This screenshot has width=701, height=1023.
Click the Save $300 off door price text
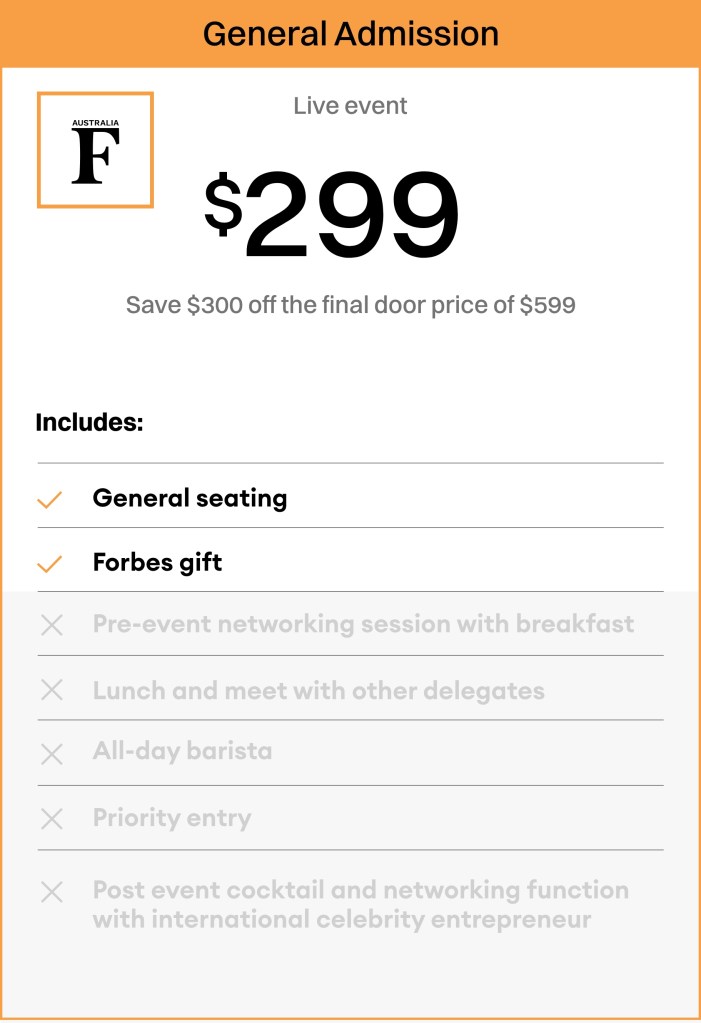(350, 305)
